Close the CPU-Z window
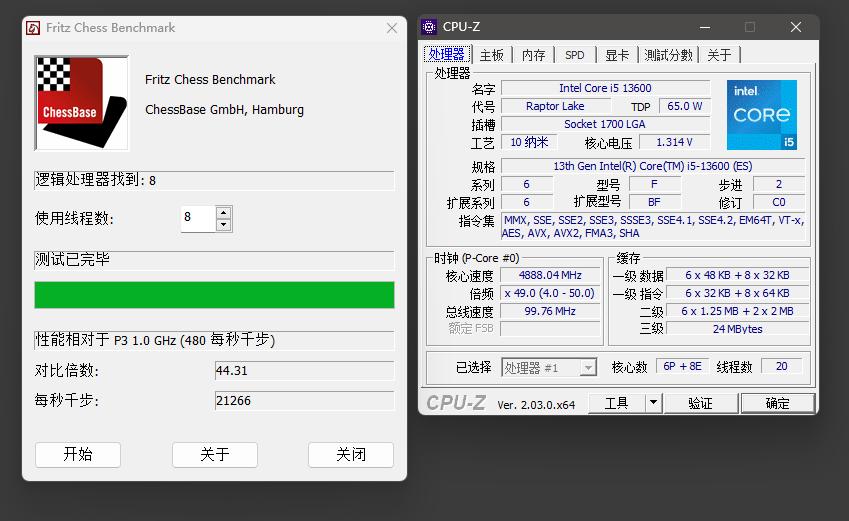Screen dimensions: 849x521 click(x=795, y=27)
